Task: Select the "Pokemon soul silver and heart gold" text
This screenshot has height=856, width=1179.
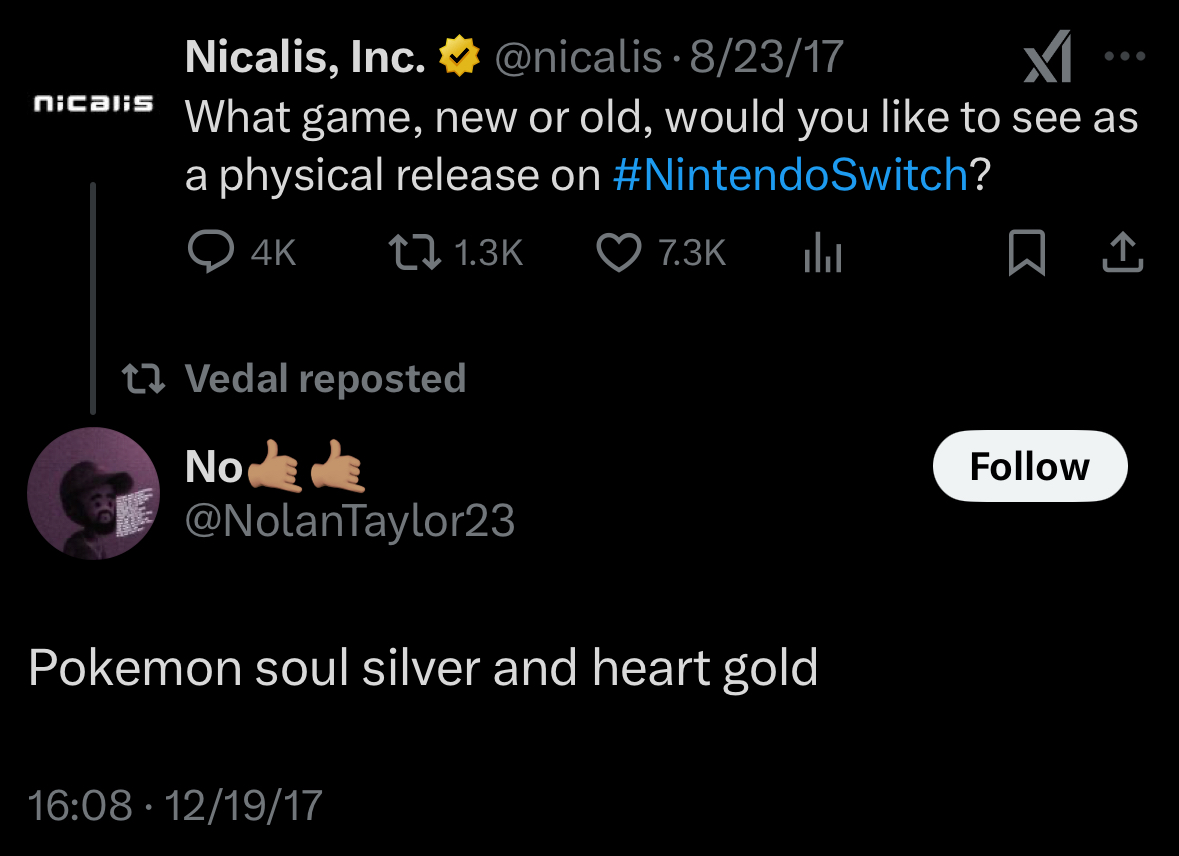Action: coord(423,668)
